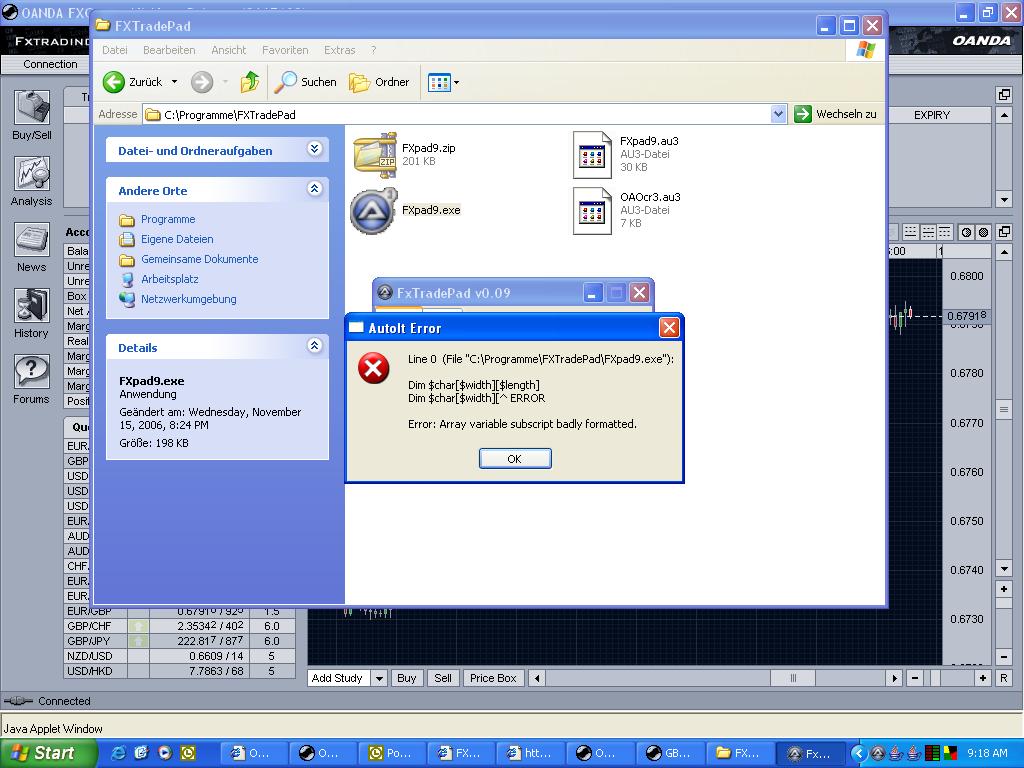Select the FXpad9.au3 file icon
Viewport: 1024px width, 768px height.
click(x=592, y=155)
